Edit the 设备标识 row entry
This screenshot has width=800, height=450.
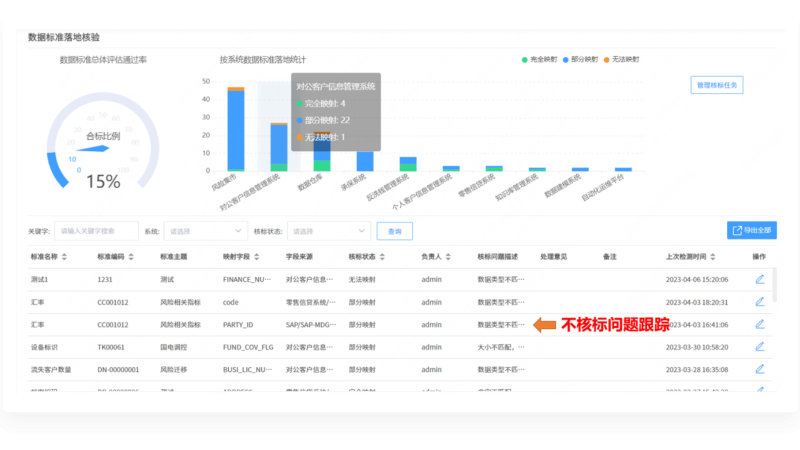[x=760, y=346]
